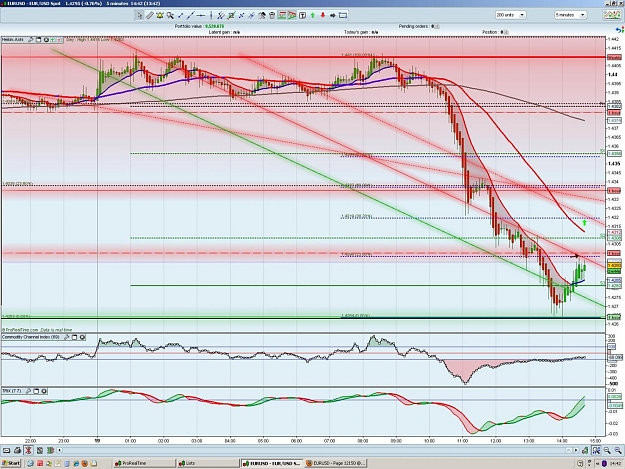The image size is (625, 469).
Task: Select the horizontal line tool
Action: pyautogui.click(x=201, y=16)
